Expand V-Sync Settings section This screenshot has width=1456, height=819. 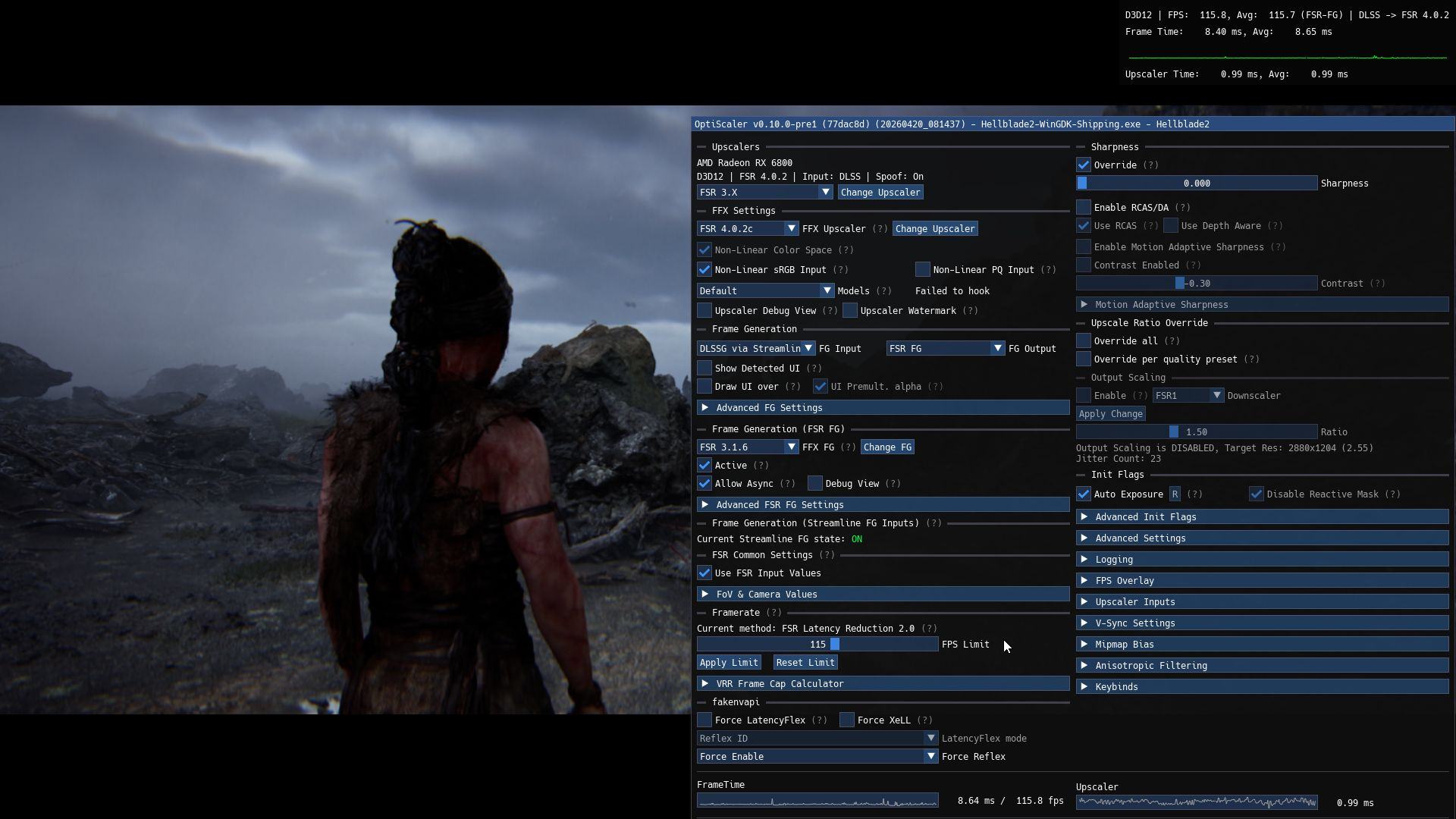1263,623
